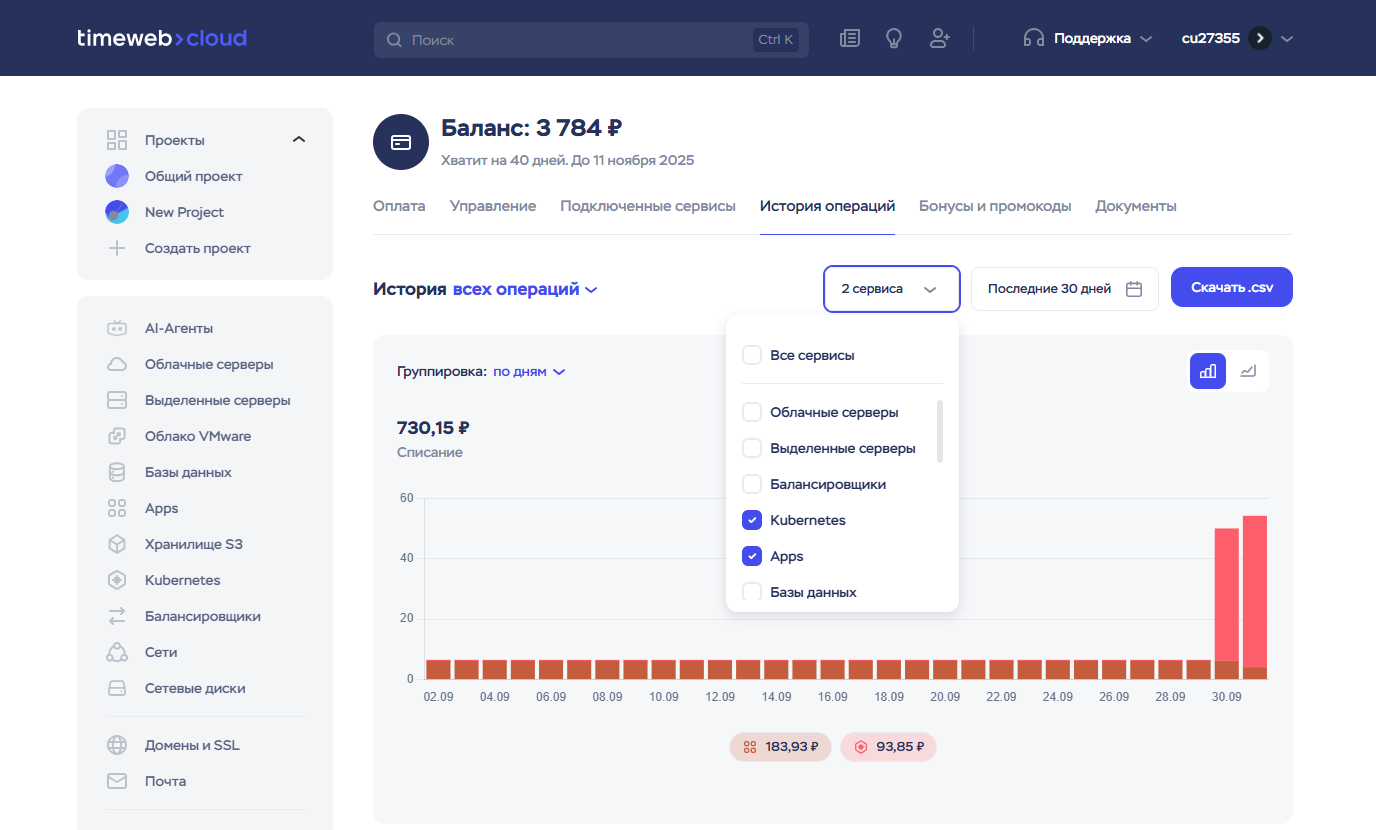Open Хранилище S3 in the sidebar
The image size is (1376, 830).
(193, 544)
